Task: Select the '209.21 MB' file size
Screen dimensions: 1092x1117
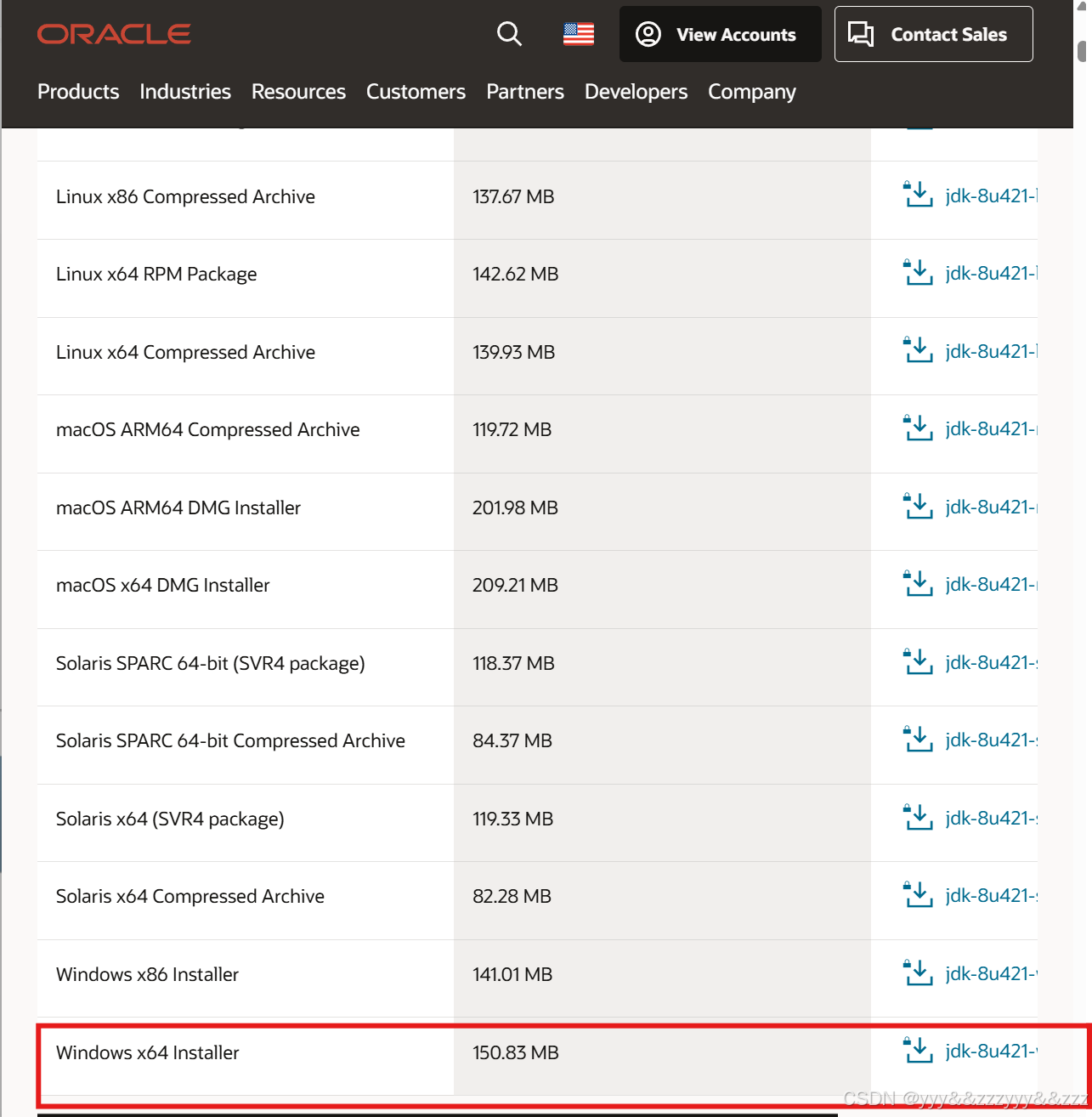Action: tap(515, 585)
